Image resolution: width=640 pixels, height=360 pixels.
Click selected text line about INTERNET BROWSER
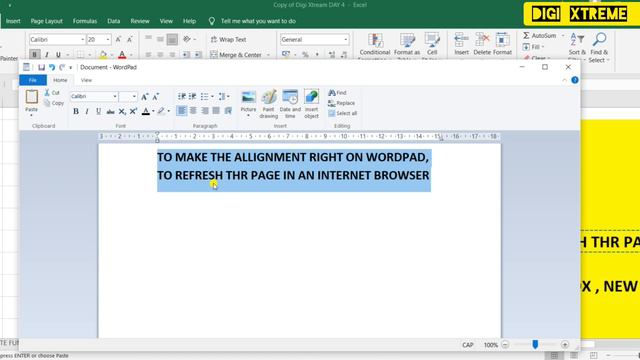(293, 176)
